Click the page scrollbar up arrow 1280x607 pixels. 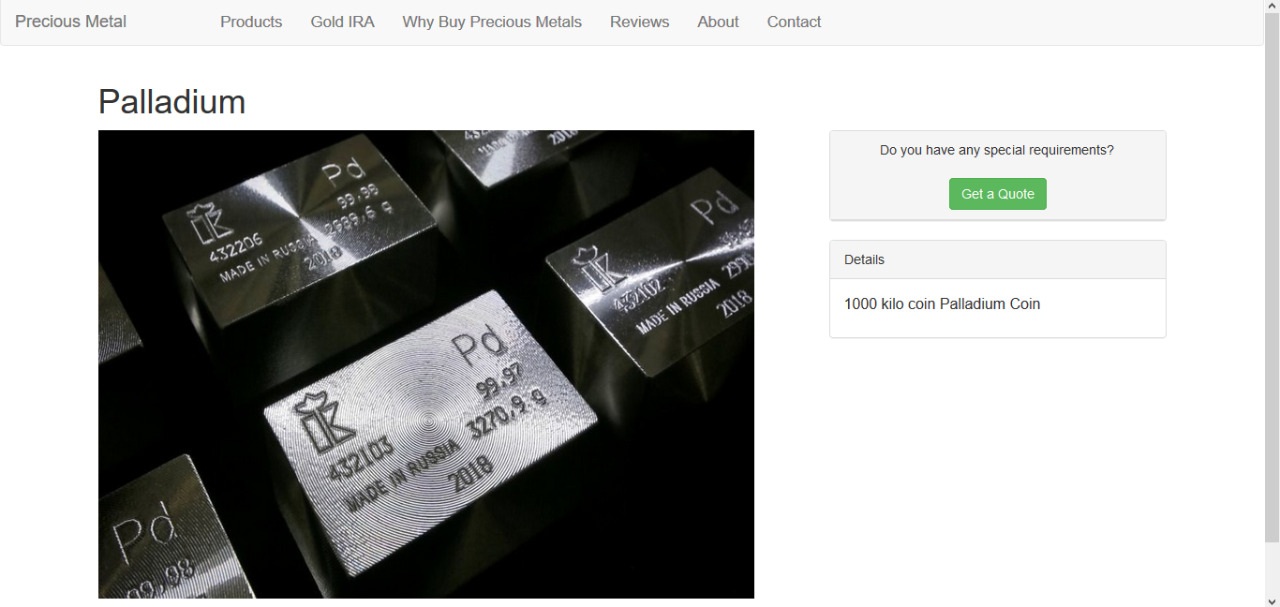[x=1272, y=7]
